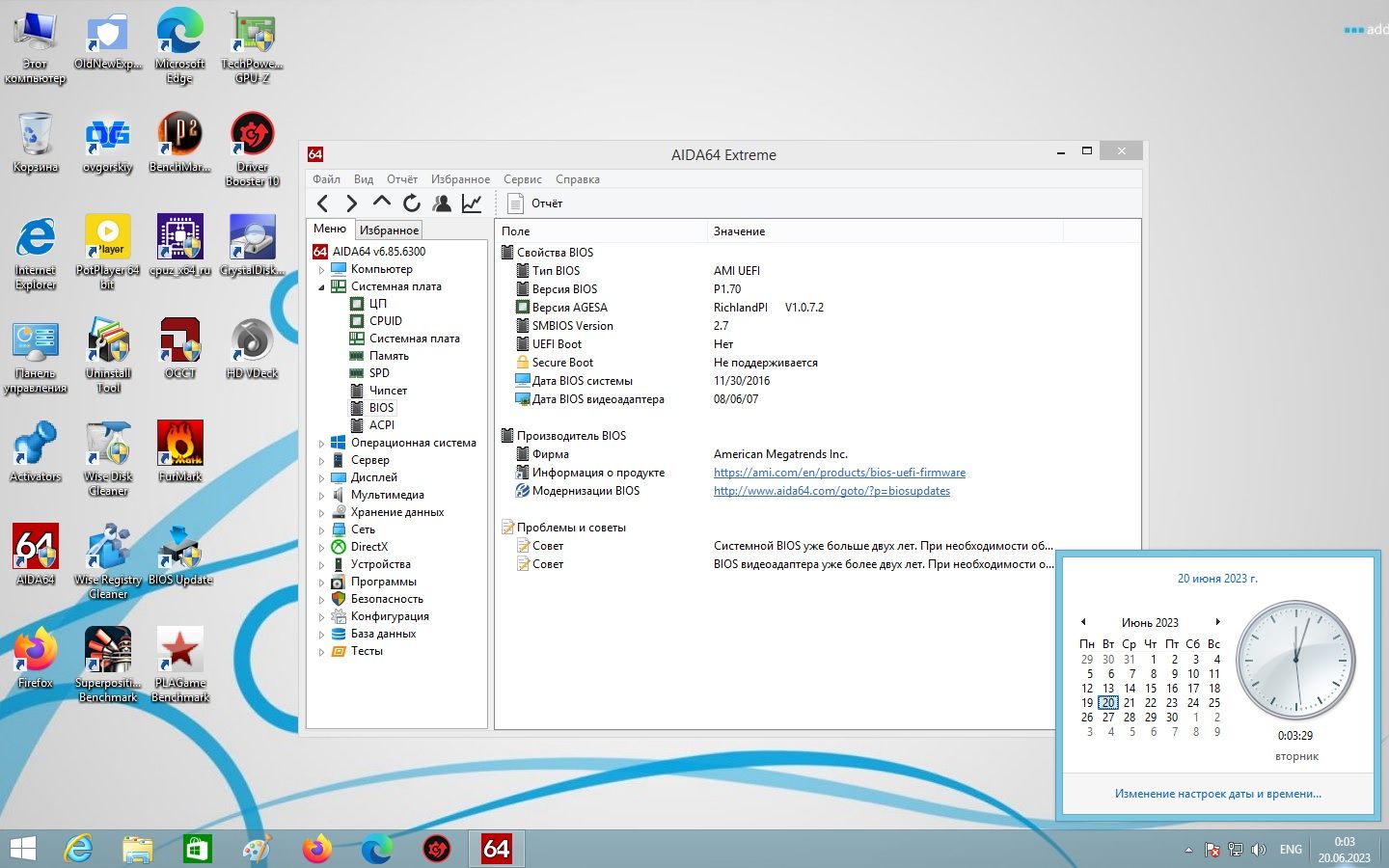
Task: Open BIOS Update desktop icon
Action: tap(180, 555)
